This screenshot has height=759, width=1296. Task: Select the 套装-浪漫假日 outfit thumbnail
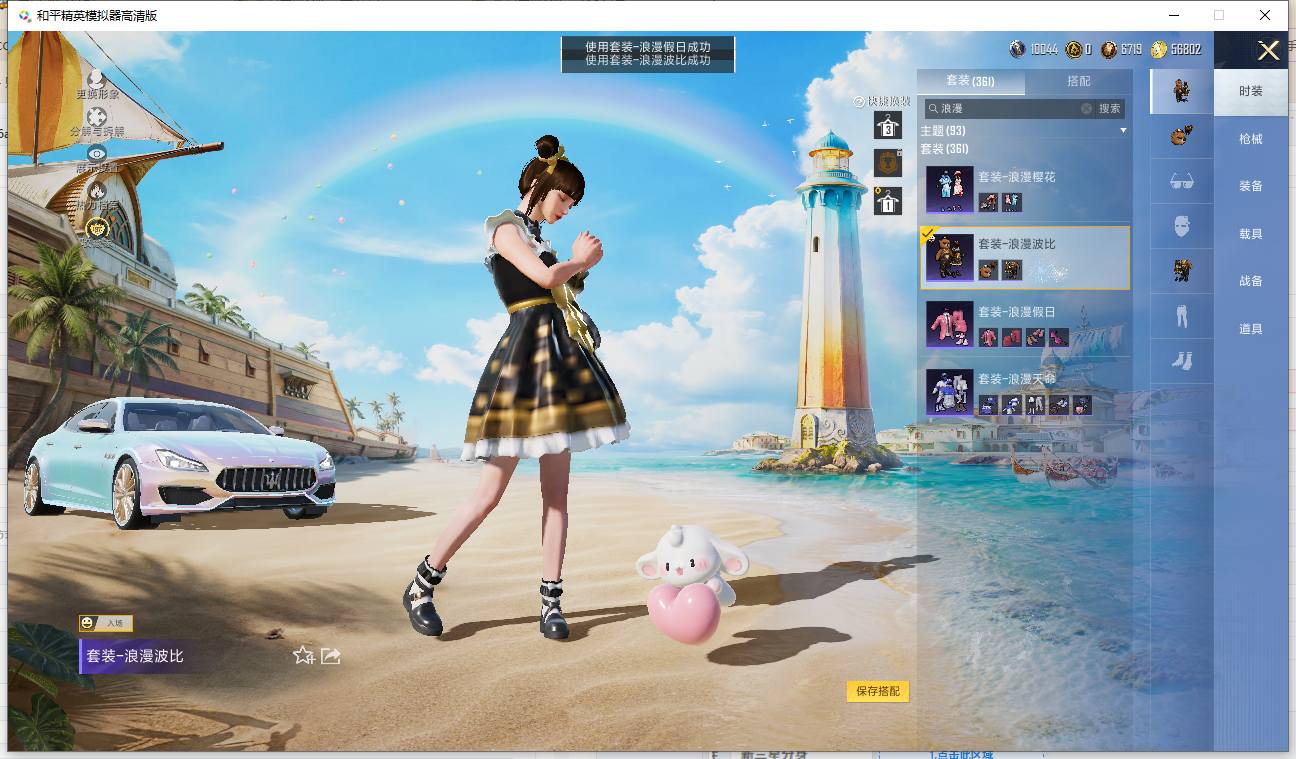pyautogui.click(x=949, y=324)
